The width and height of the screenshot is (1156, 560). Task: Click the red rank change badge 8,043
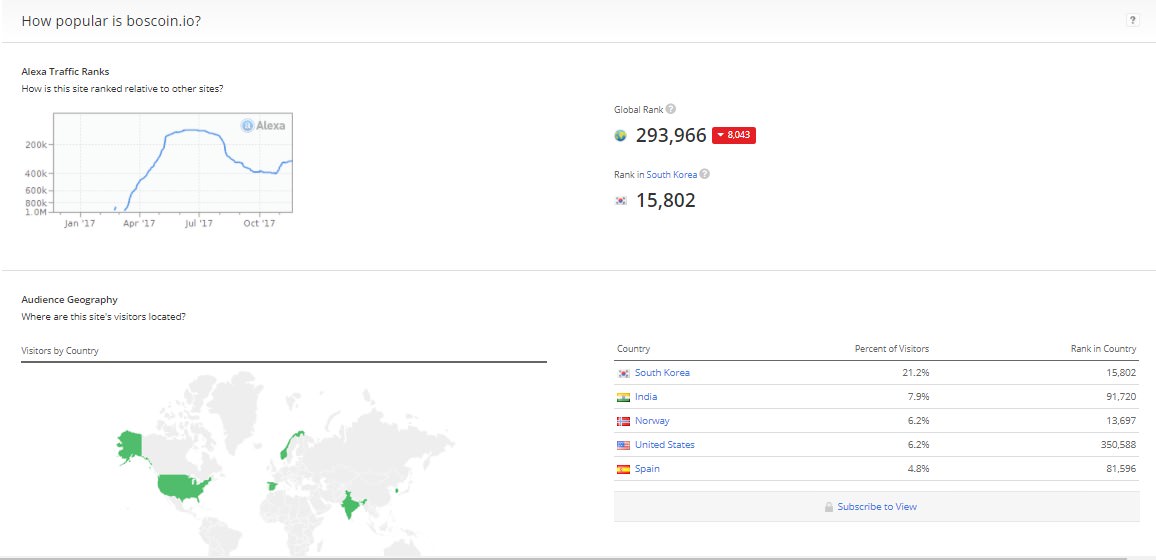(x=734, y=136)
